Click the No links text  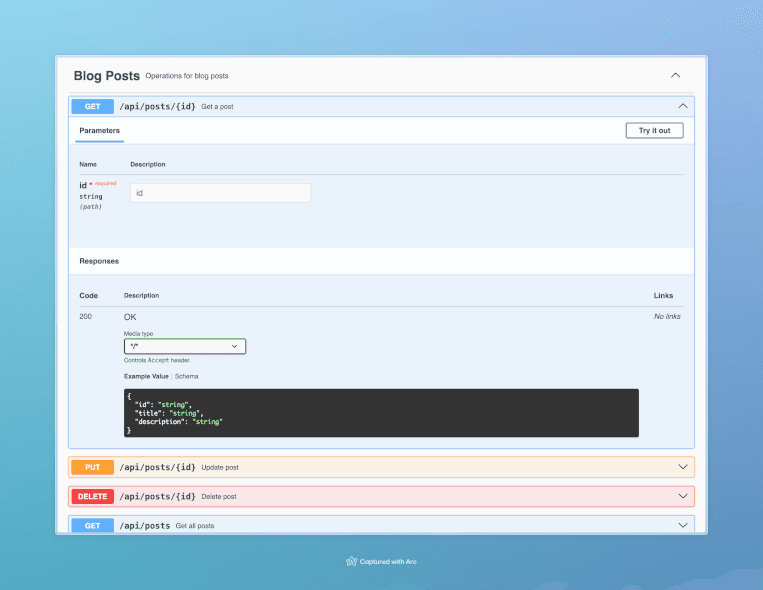[x=667, y=316]
